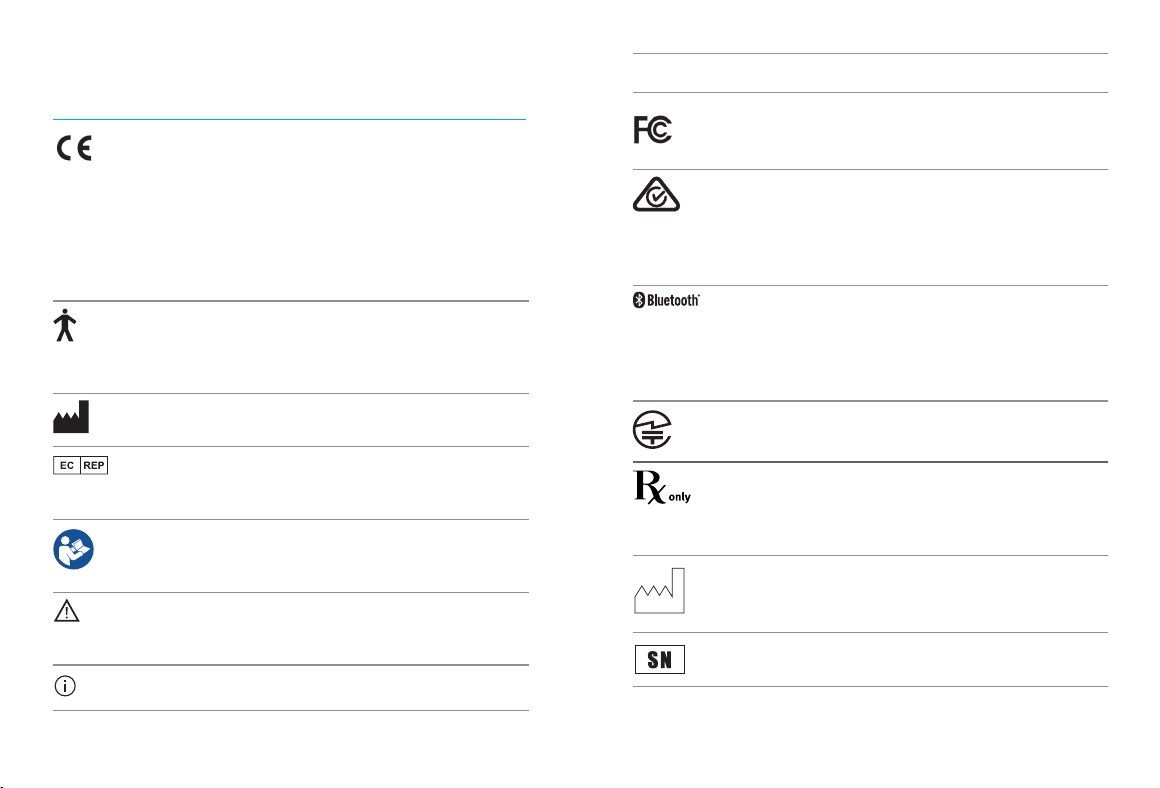Click the blue horizontal line above CE mark
Image resolution: width=1160 pixels, height=788 pixels.
[x=289, y=119]
